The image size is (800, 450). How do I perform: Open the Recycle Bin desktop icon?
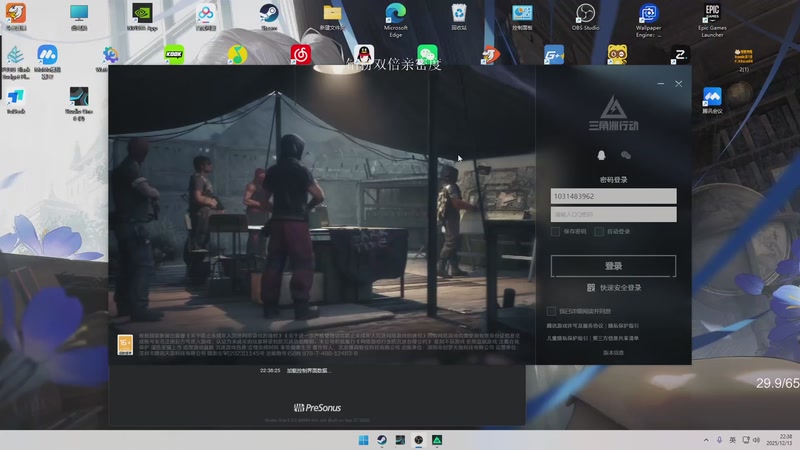pyautogui.click(x=459, y=16)
